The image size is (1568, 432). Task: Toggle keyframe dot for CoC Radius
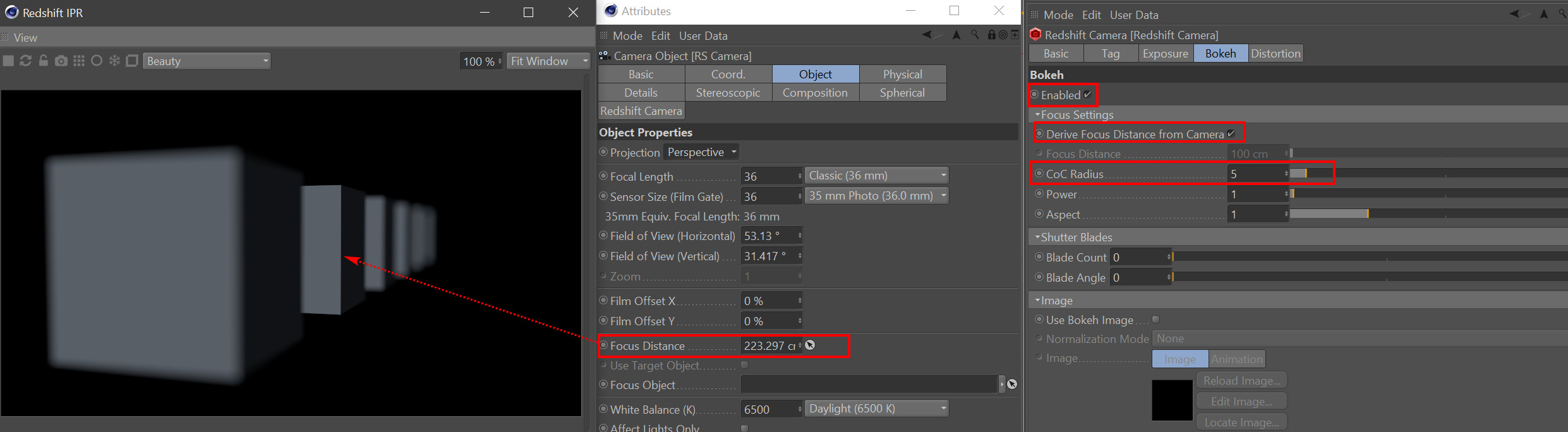pyautogui.click(x=1039, y=174)
